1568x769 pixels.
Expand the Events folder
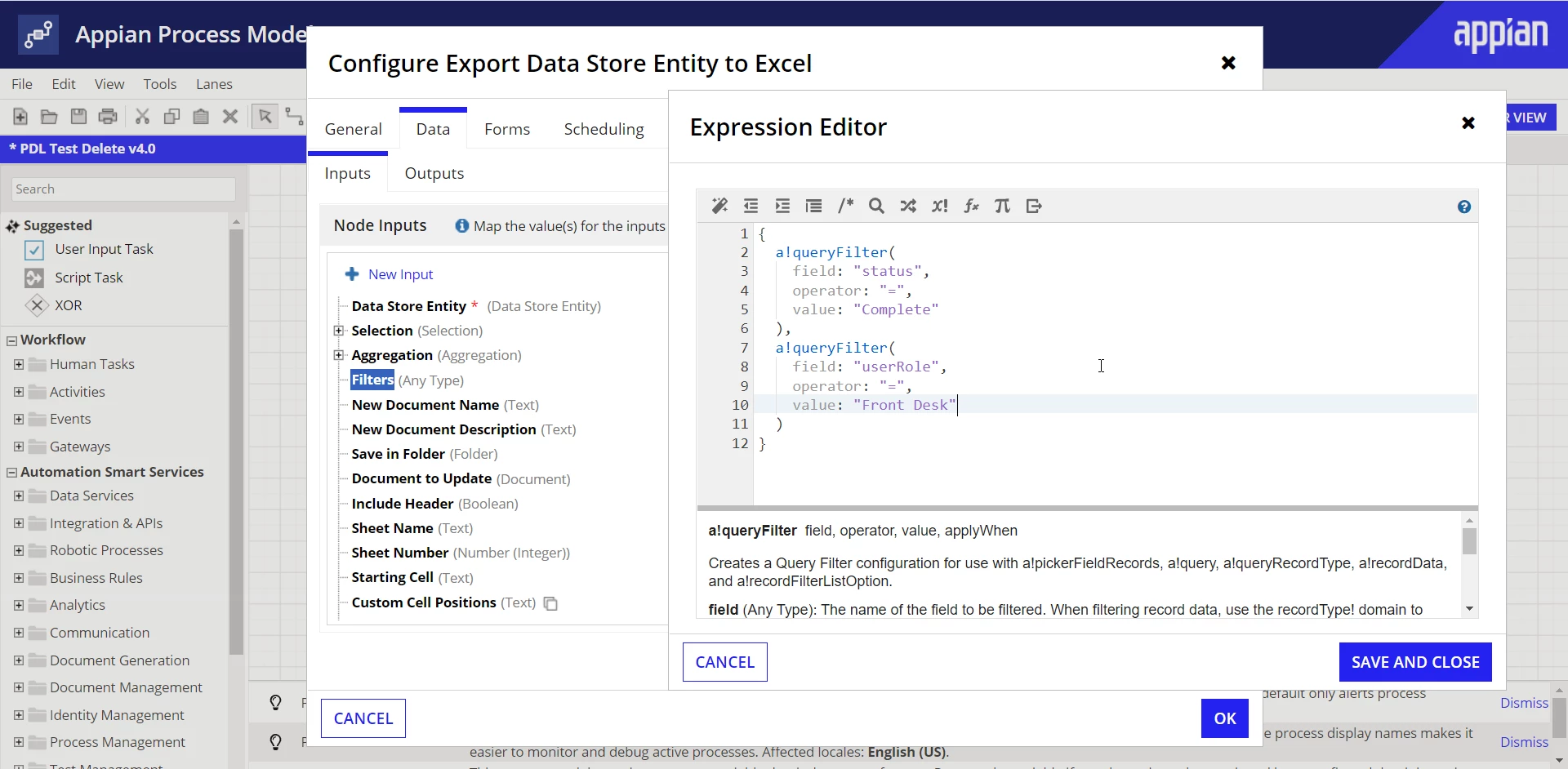point(19,419)
